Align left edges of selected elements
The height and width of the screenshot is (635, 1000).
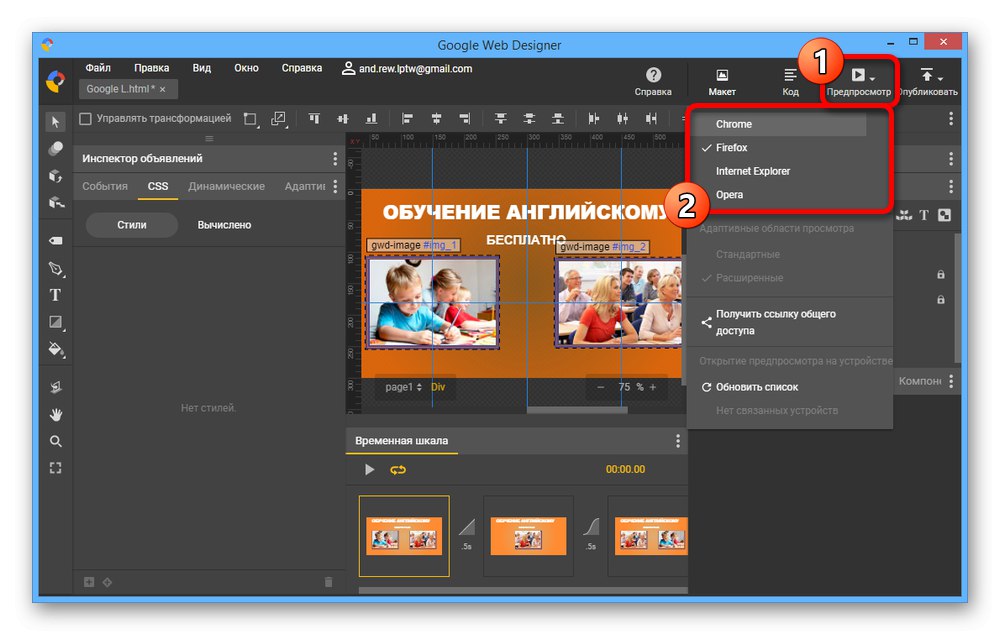[407, 119]
